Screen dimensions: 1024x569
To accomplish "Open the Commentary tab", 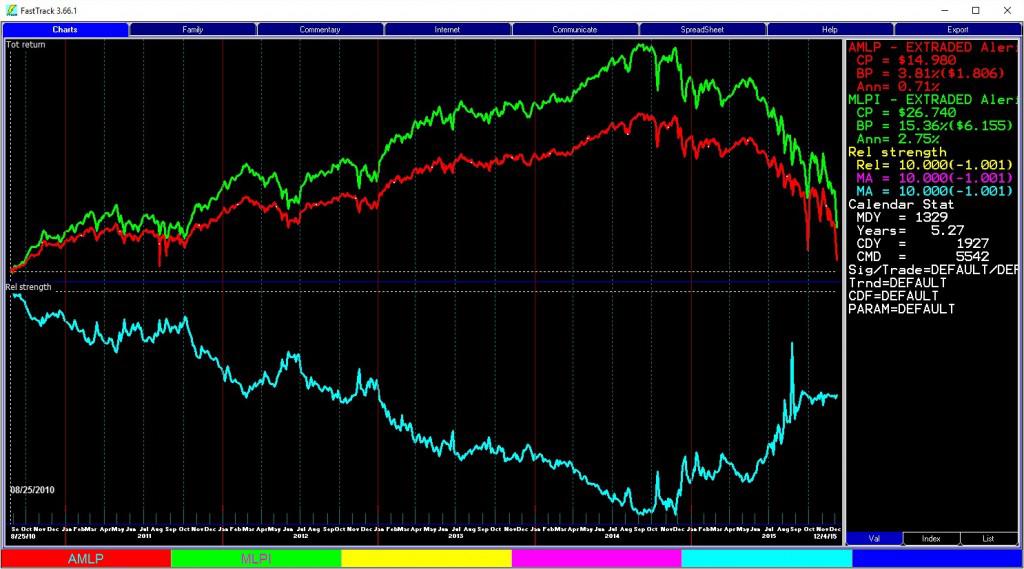I will coord(320,29).
